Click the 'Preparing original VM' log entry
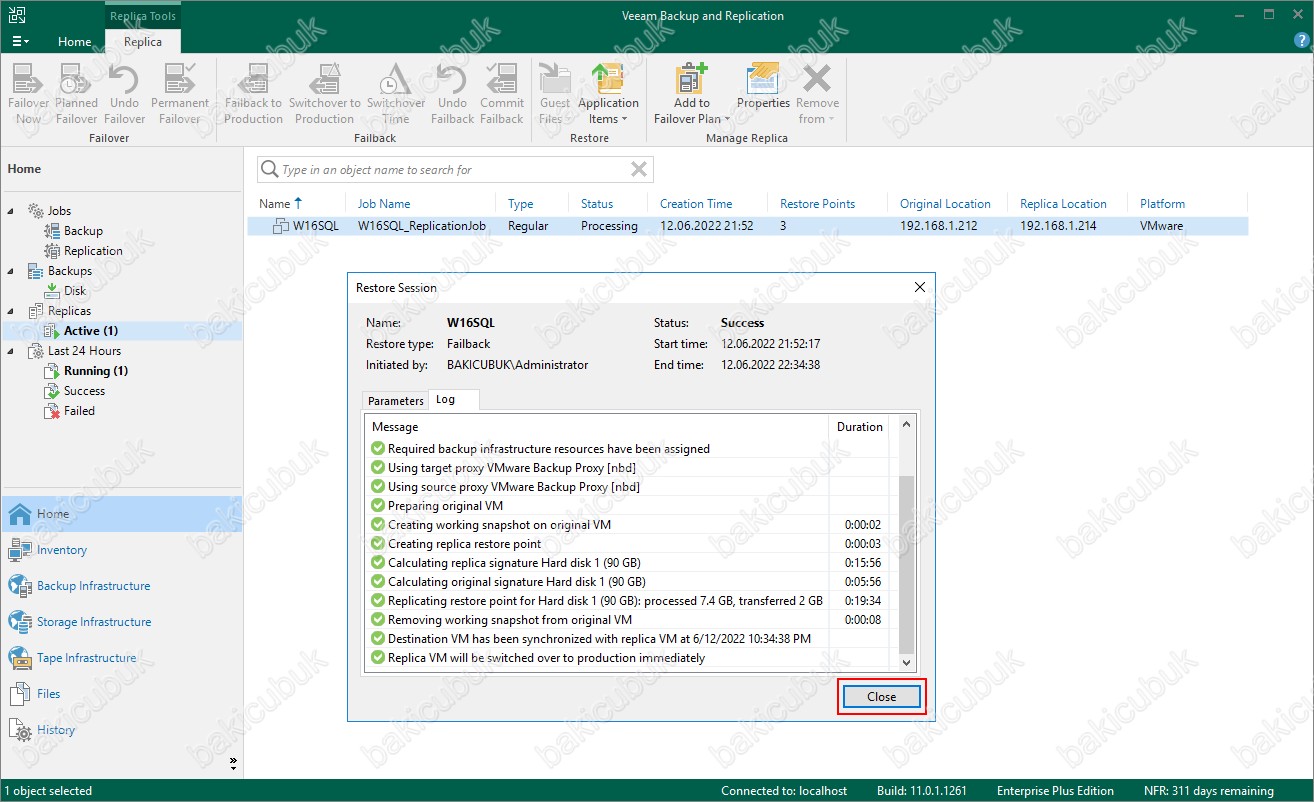The height and width of the screenshot is (802, 1314). tap(445, 506)
